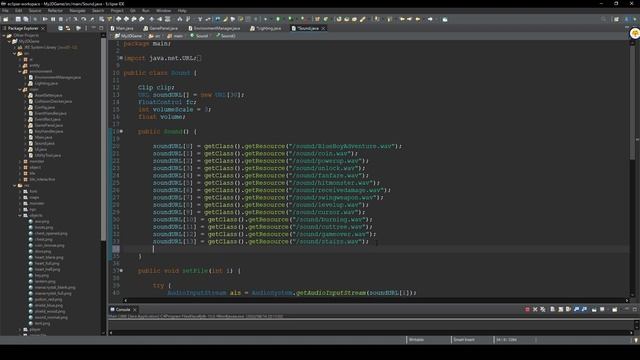Collapse the res folder node
The width and height of the screenshot is (640, 360).
point(15,185)
